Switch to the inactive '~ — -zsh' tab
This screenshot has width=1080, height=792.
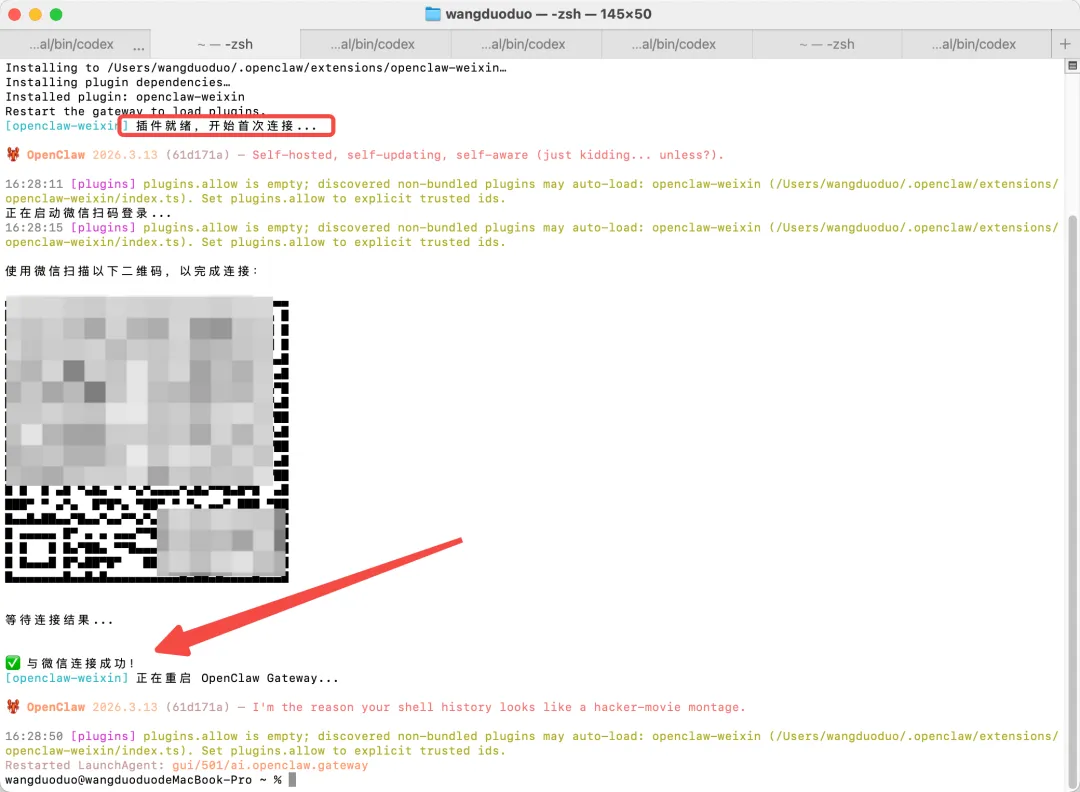(x=827, y=44)
